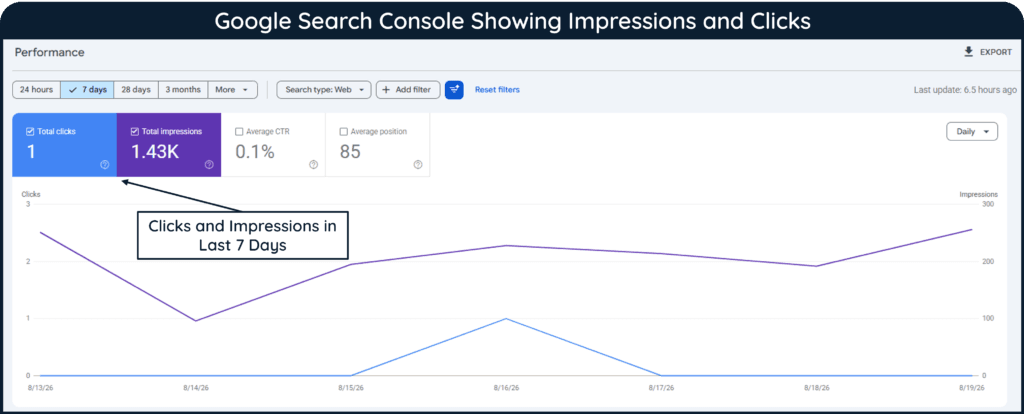
Task: Toggle the Total clicks checkbox
Action: pyautogui.click(x=29, y=131)
